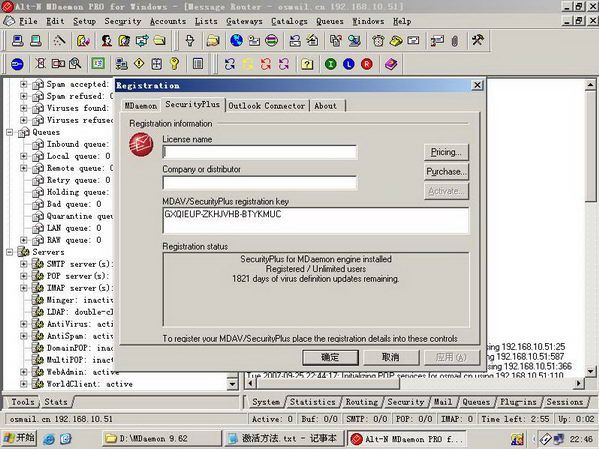This screenshot has height=449, width=599.
Task: Click the teal computer toolbar icon
Action: click(36, 40)
